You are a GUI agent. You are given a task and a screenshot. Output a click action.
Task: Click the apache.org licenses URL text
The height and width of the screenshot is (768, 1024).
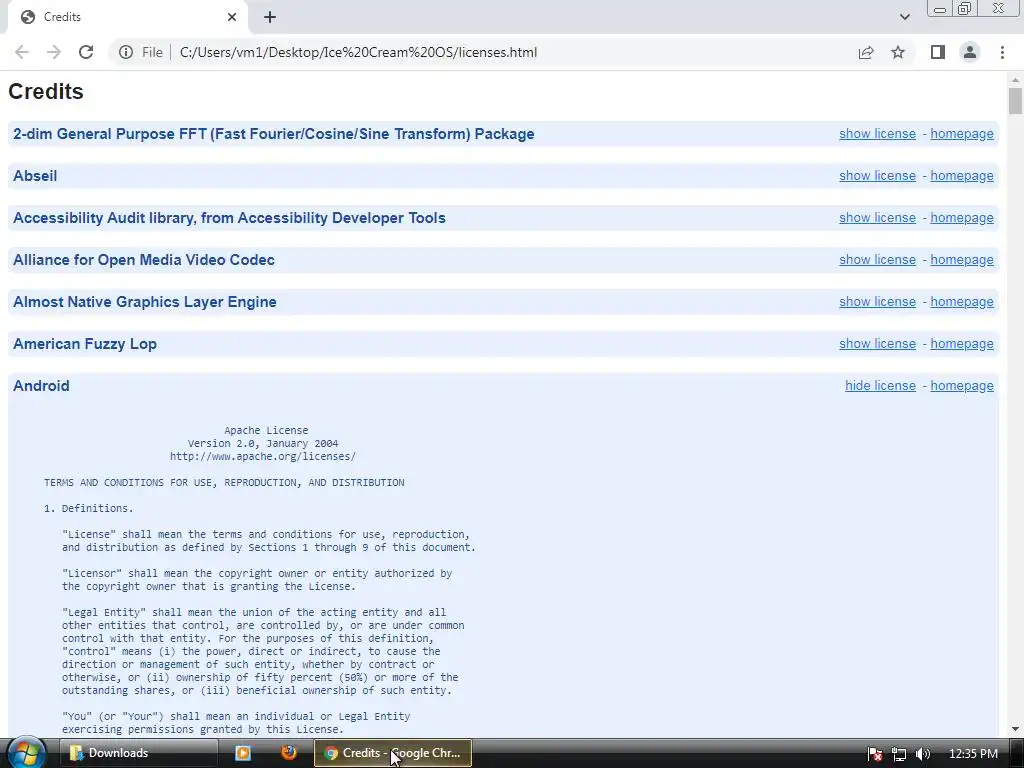(263, 456)
